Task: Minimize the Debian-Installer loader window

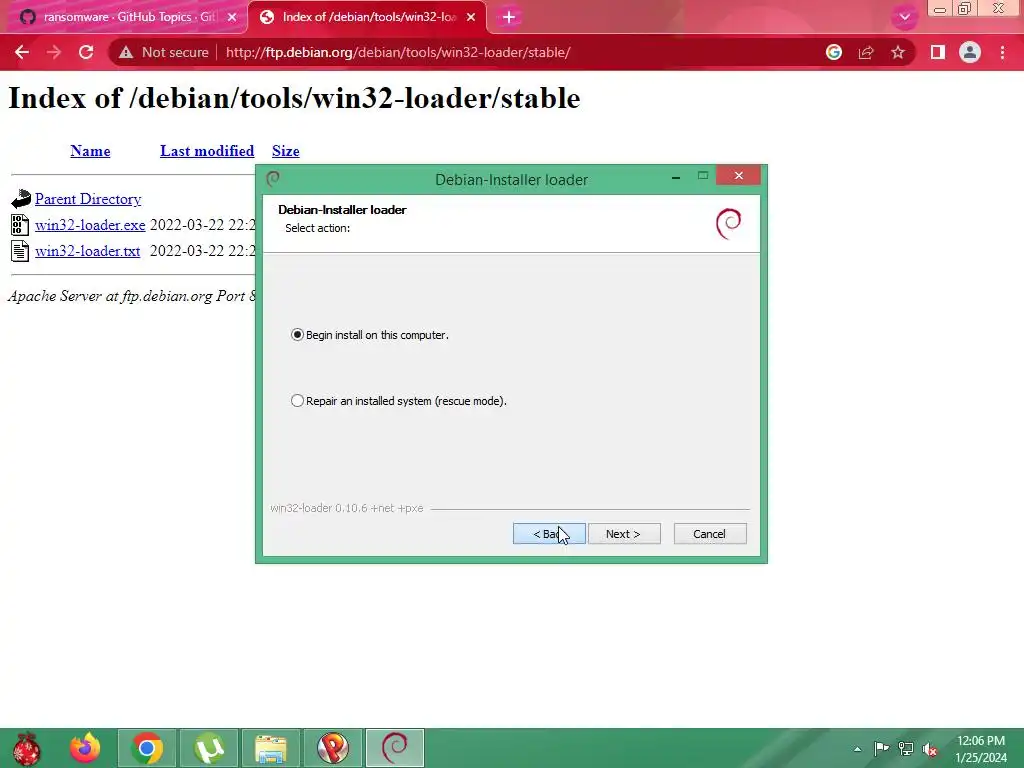Action: [676, 176]
